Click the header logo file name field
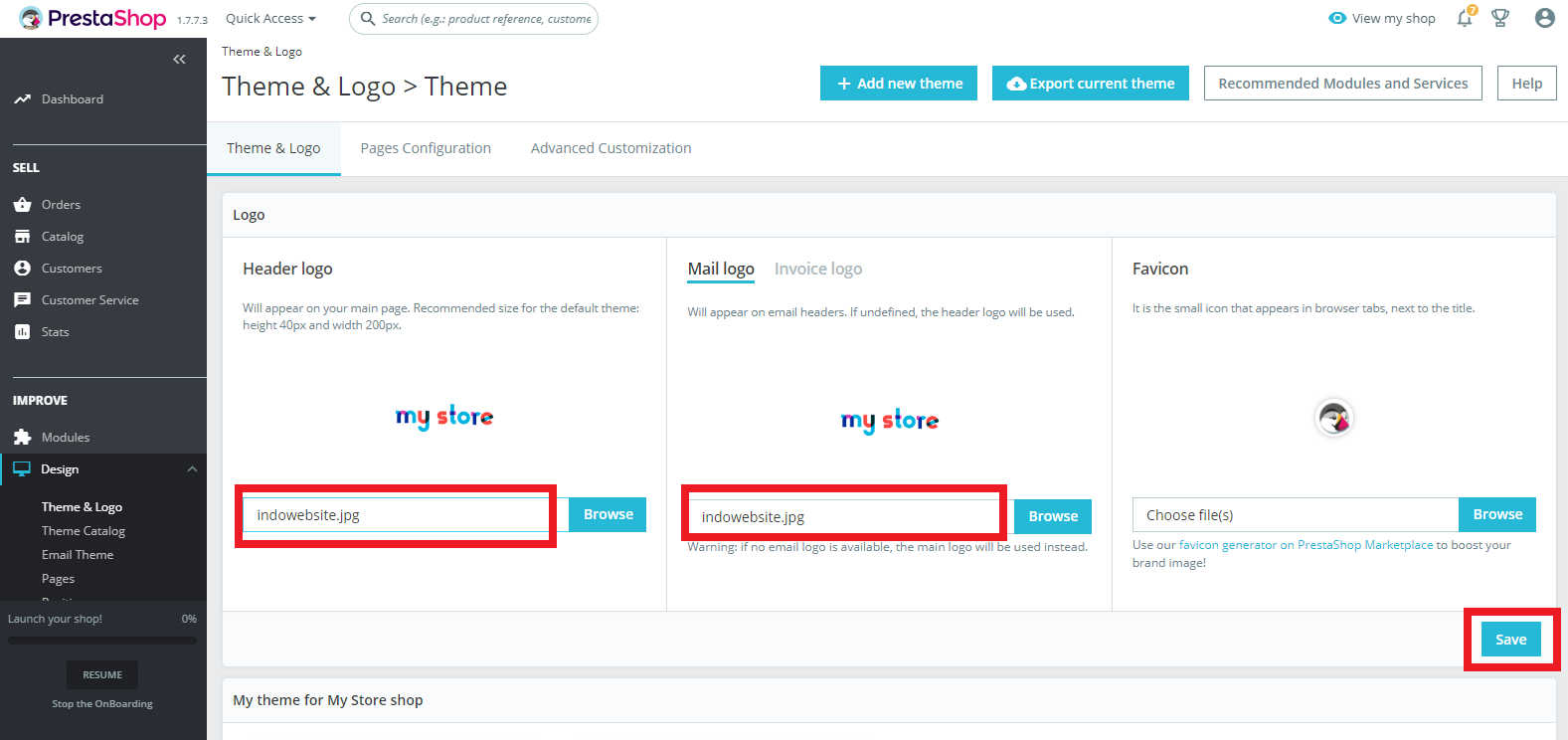1568x740 pixels. 406,515
